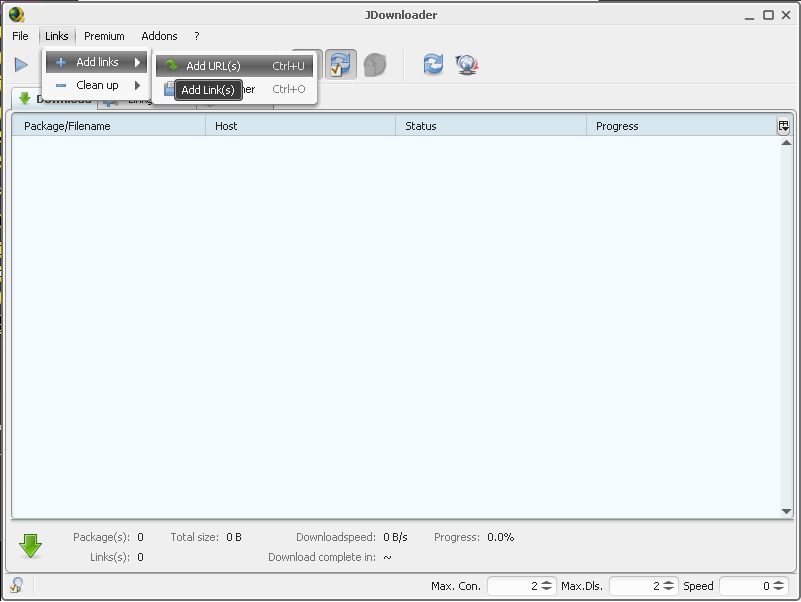Switch to the Download tab
The width and height of the screenshot is (801, 602).
[55, 99]
